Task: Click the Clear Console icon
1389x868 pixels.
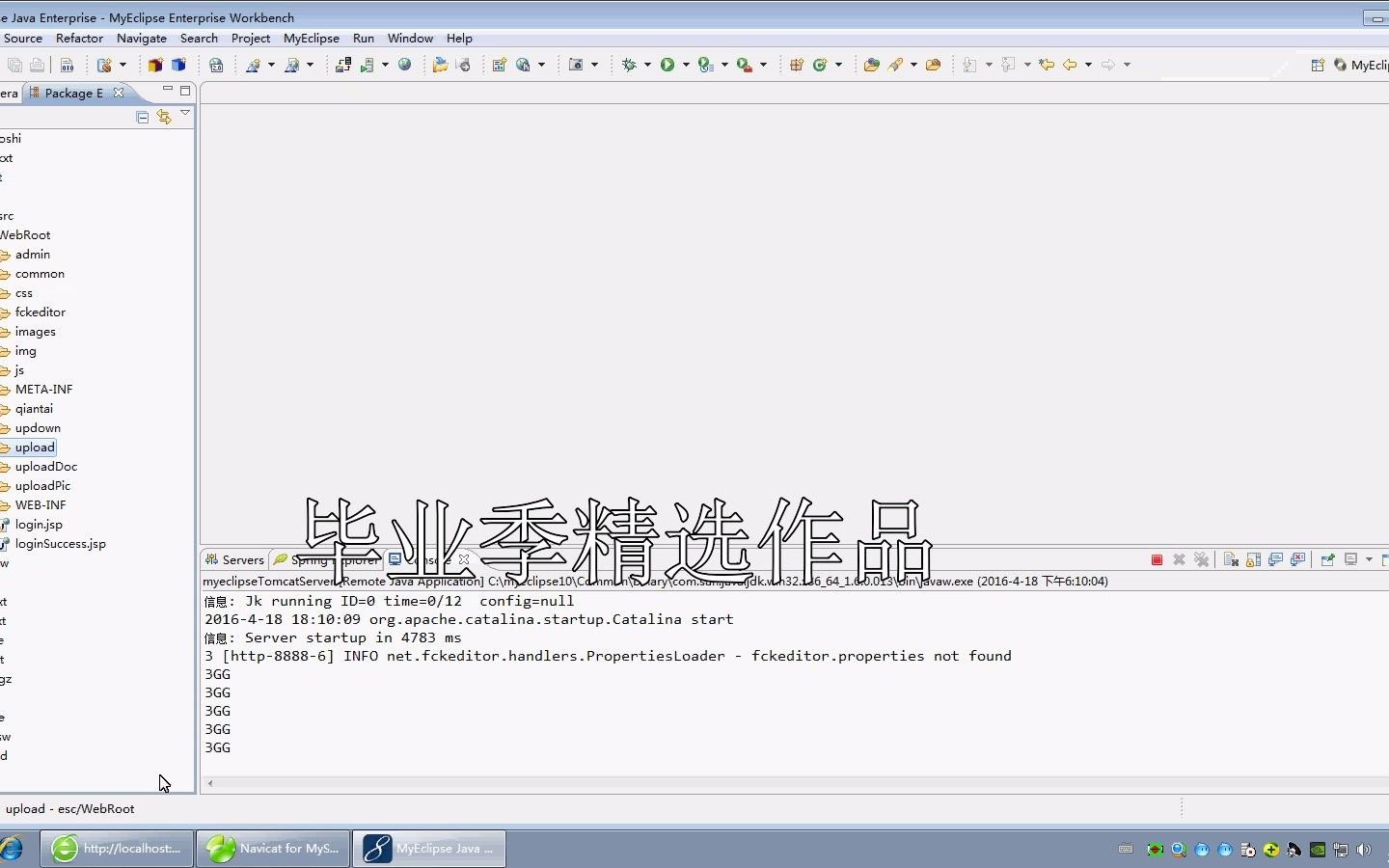Action: click(1231, 559)
